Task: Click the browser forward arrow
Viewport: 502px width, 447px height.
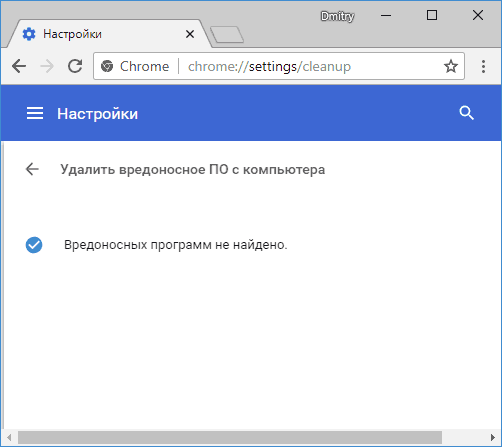Action: click(x=47, y=66)
